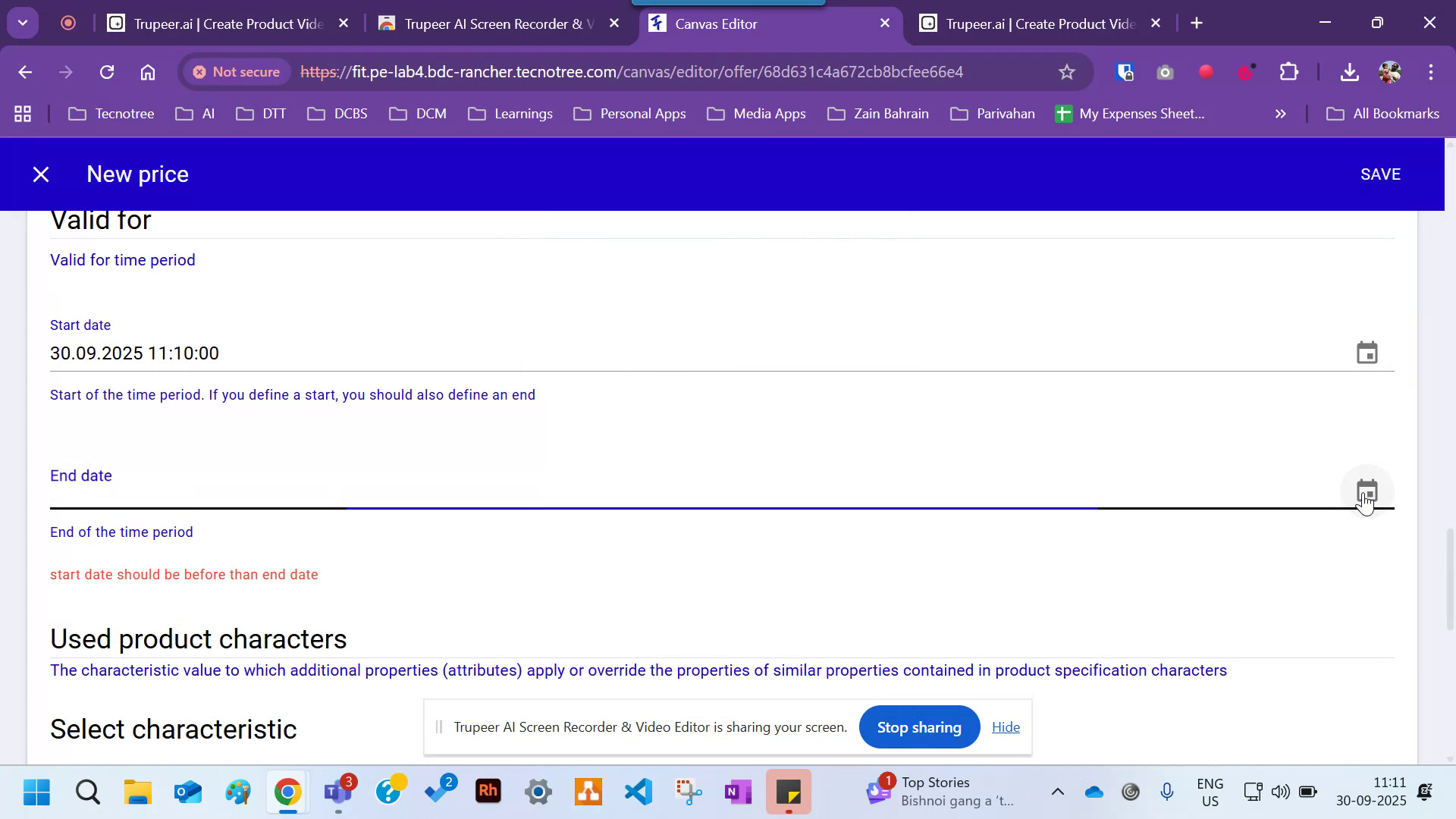Open the Start date calendar picker

(x=1367, y=352)
